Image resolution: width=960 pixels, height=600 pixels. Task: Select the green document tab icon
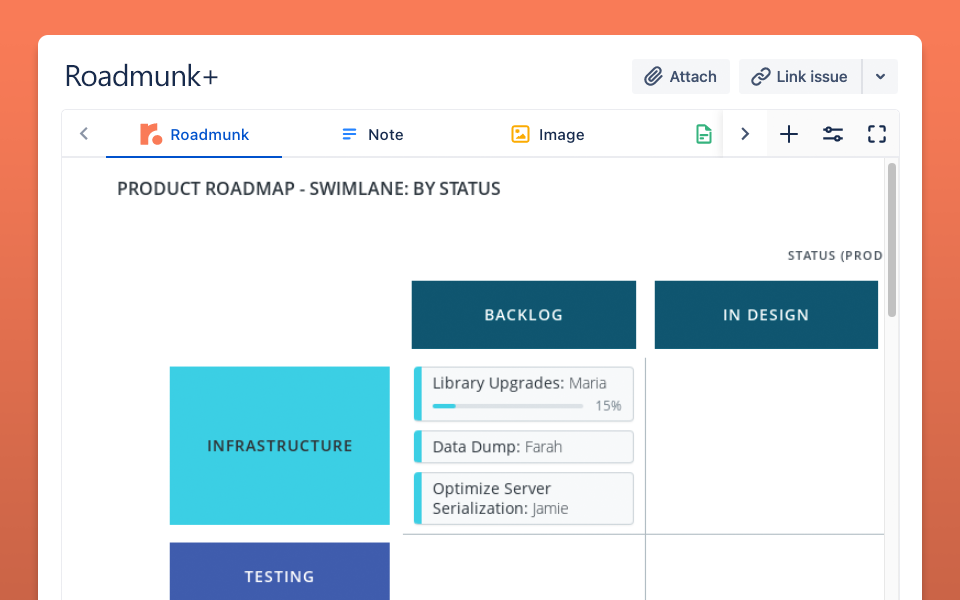click(x=703, y=134)
